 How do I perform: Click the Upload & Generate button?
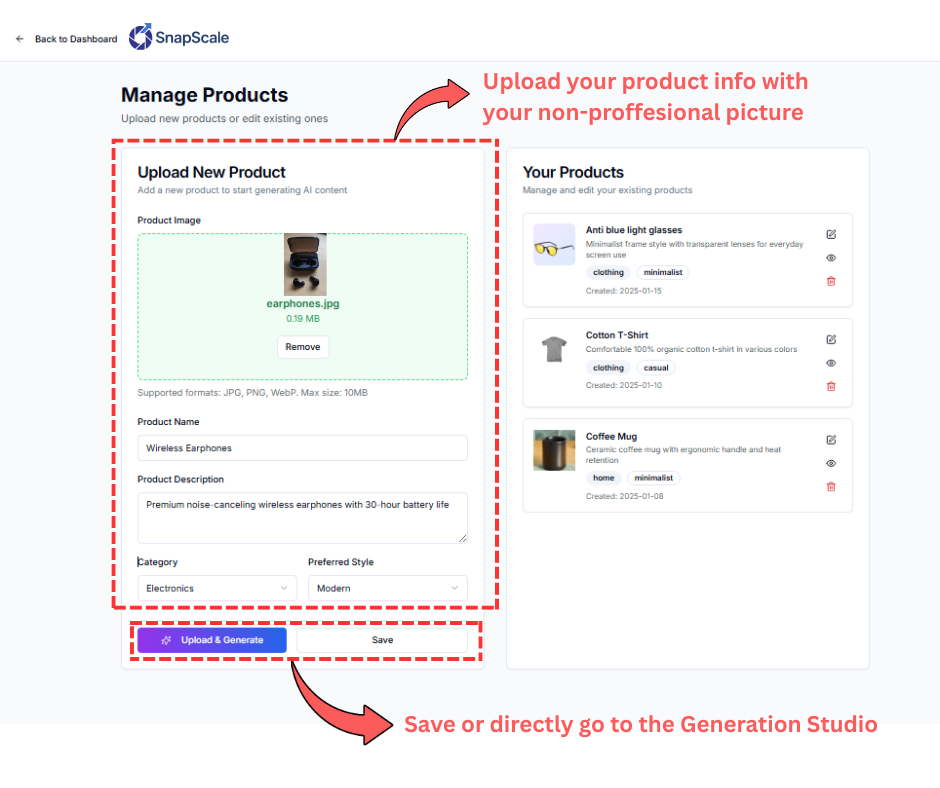tap(211, 639)
